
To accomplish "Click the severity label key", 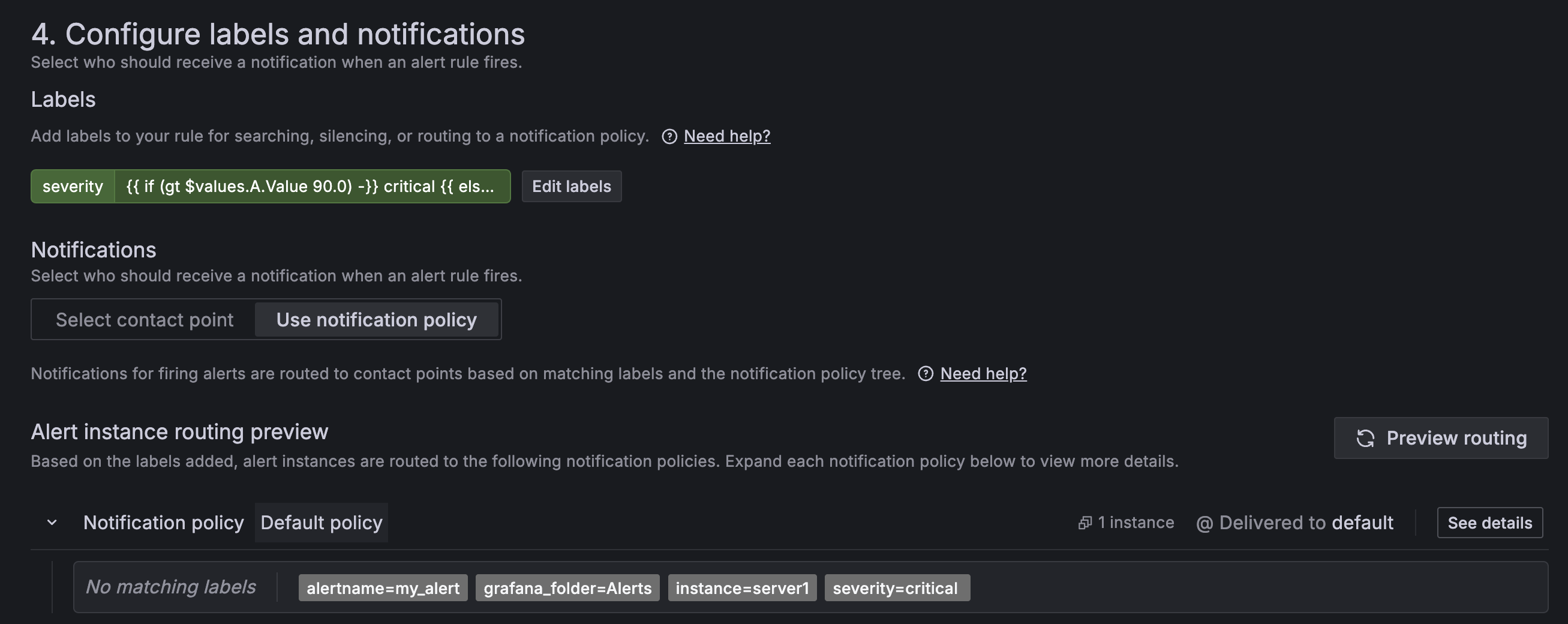I will point(73,186).
